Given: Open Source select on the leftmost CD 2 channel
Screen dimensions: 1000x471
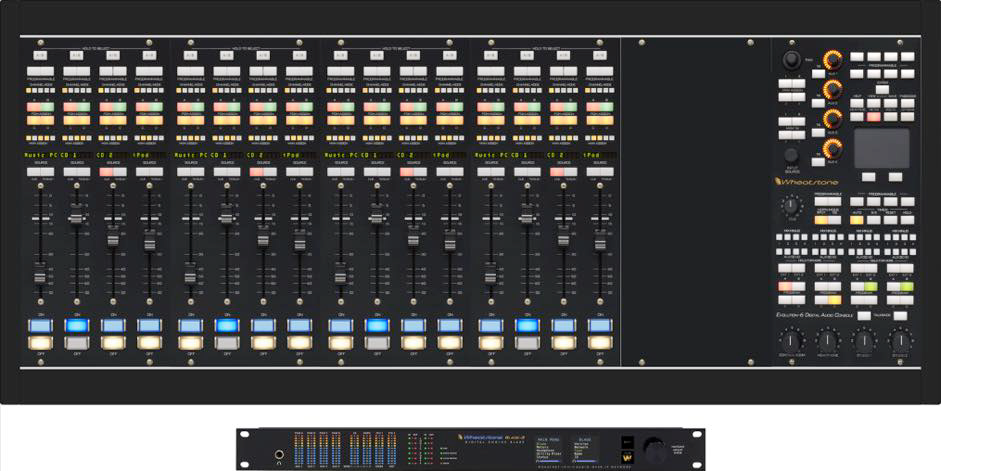Looking at the screenshot, I should [113, 172].
